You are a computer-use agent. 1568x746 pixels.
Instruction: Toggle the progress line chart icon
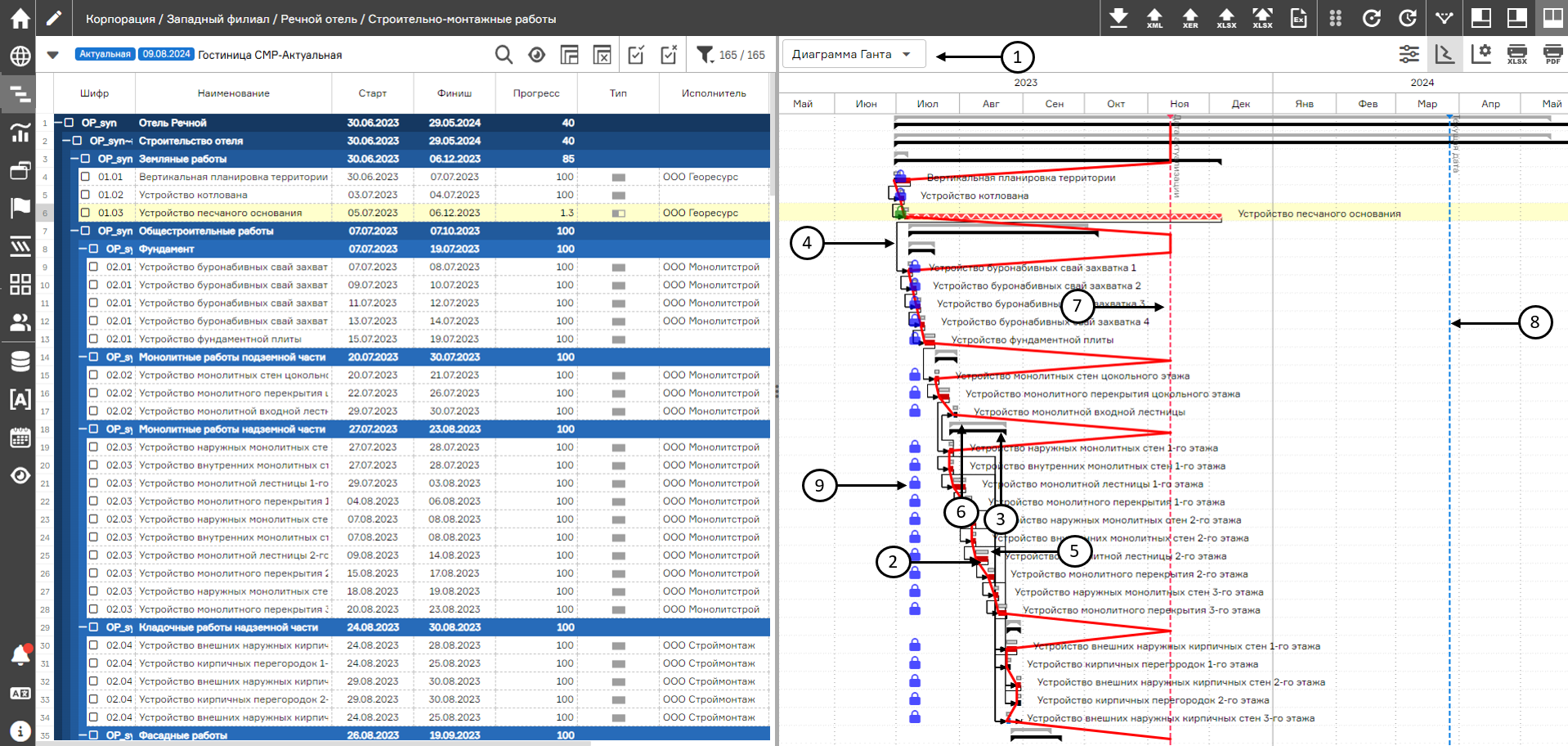pos(1445,55)
